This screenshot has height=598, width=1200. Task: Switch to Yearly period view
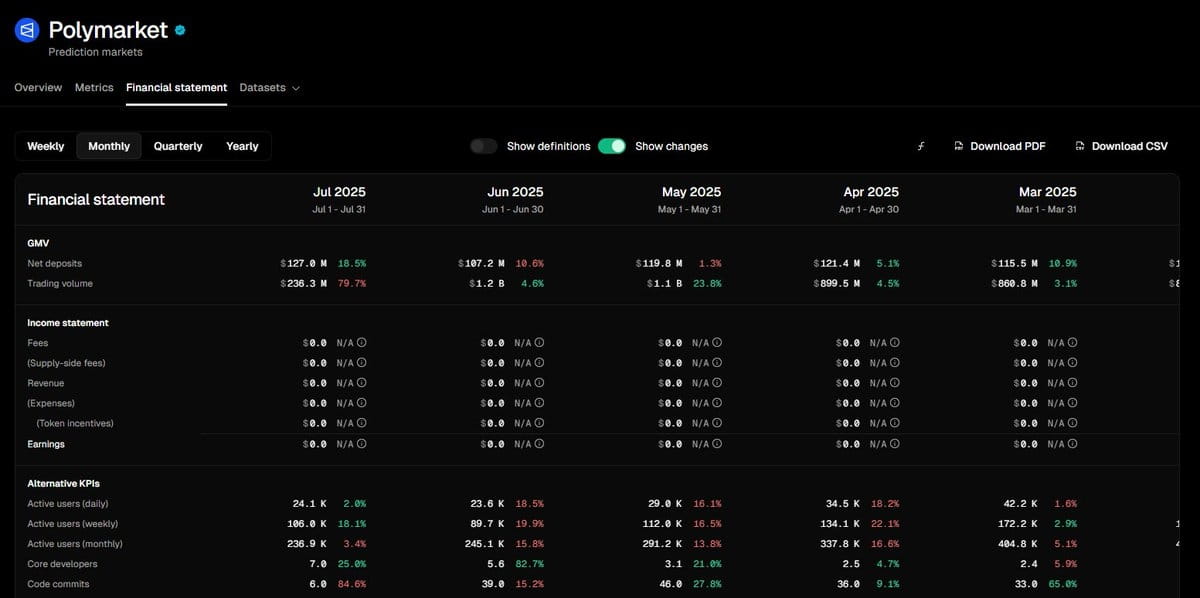242,146
